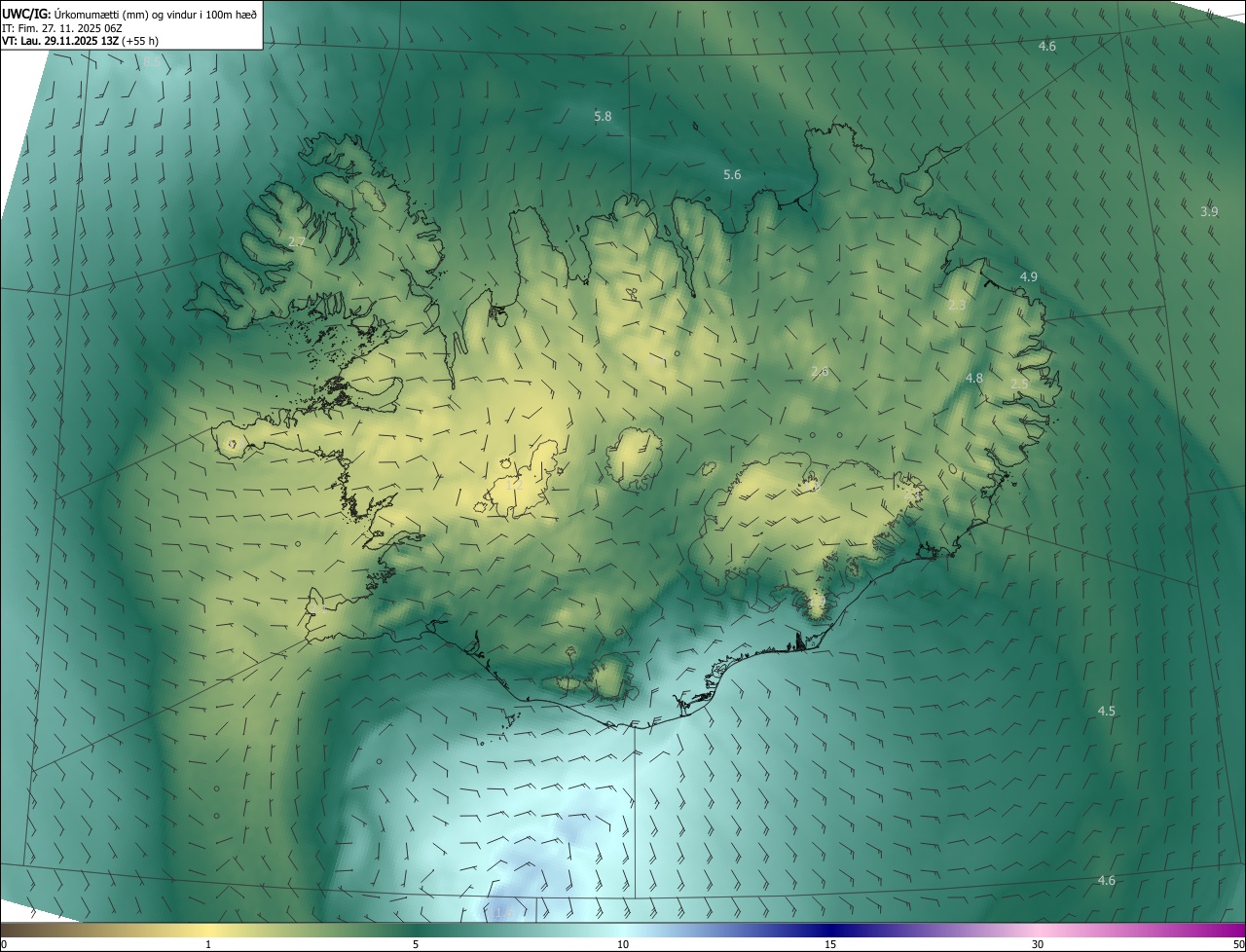This screenshot has height=952, width=1246.
Task: Click the 5 mark on the color scale
Action: click(416, 944)
